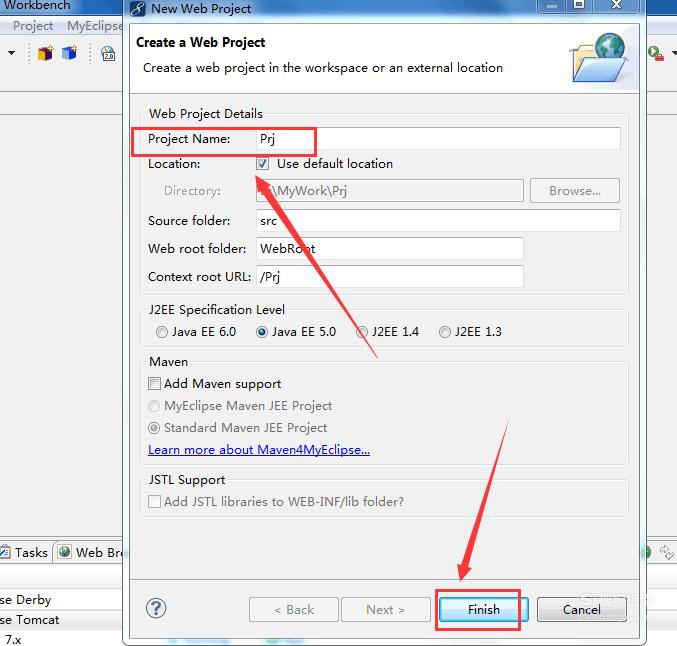677x646 pixels.
Task: Click the Finish button
Action: click(484, 609)
